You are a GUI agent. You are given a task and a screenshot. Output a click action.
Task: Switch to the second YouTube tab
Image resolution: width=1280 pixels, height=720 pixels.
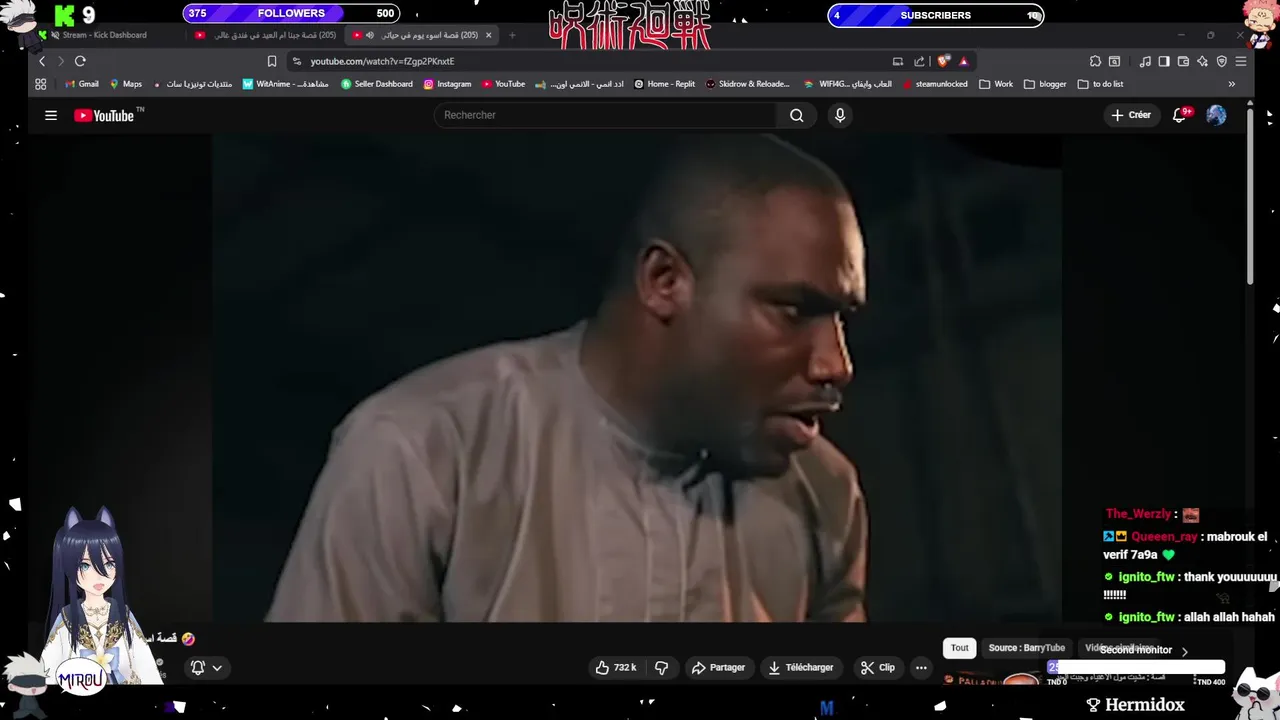[x=265, y=35]
